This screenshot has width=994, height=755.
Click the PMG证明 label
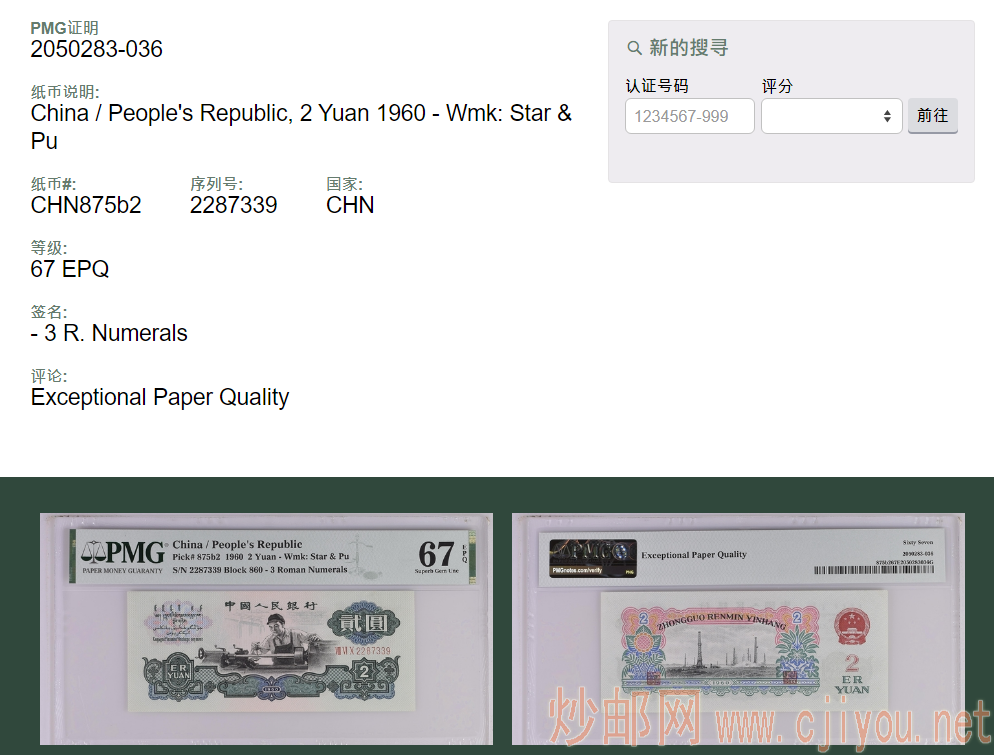tap(64, 28)
